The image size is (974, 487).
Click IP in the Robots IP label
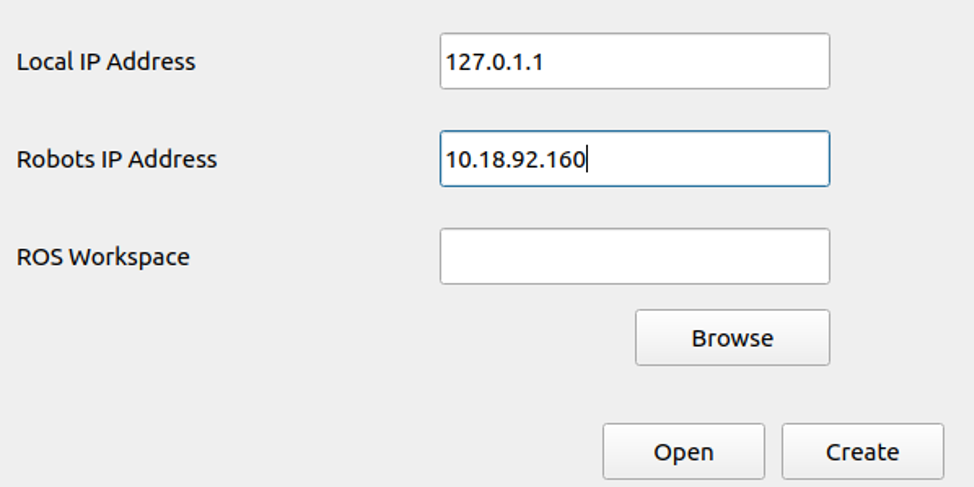[111, 159]
